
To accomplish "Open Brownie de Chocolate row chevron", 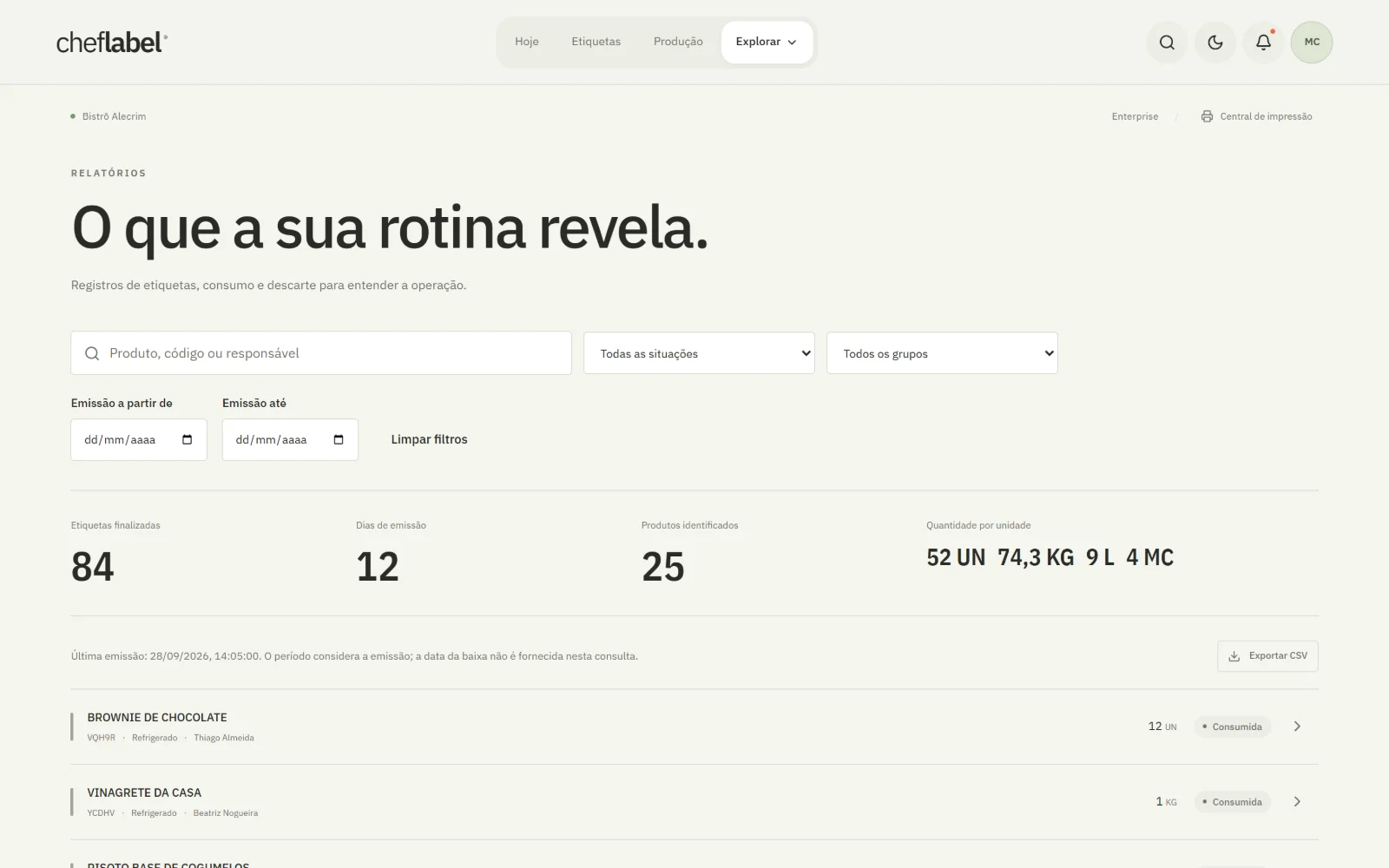I will tap(1297, 727).
